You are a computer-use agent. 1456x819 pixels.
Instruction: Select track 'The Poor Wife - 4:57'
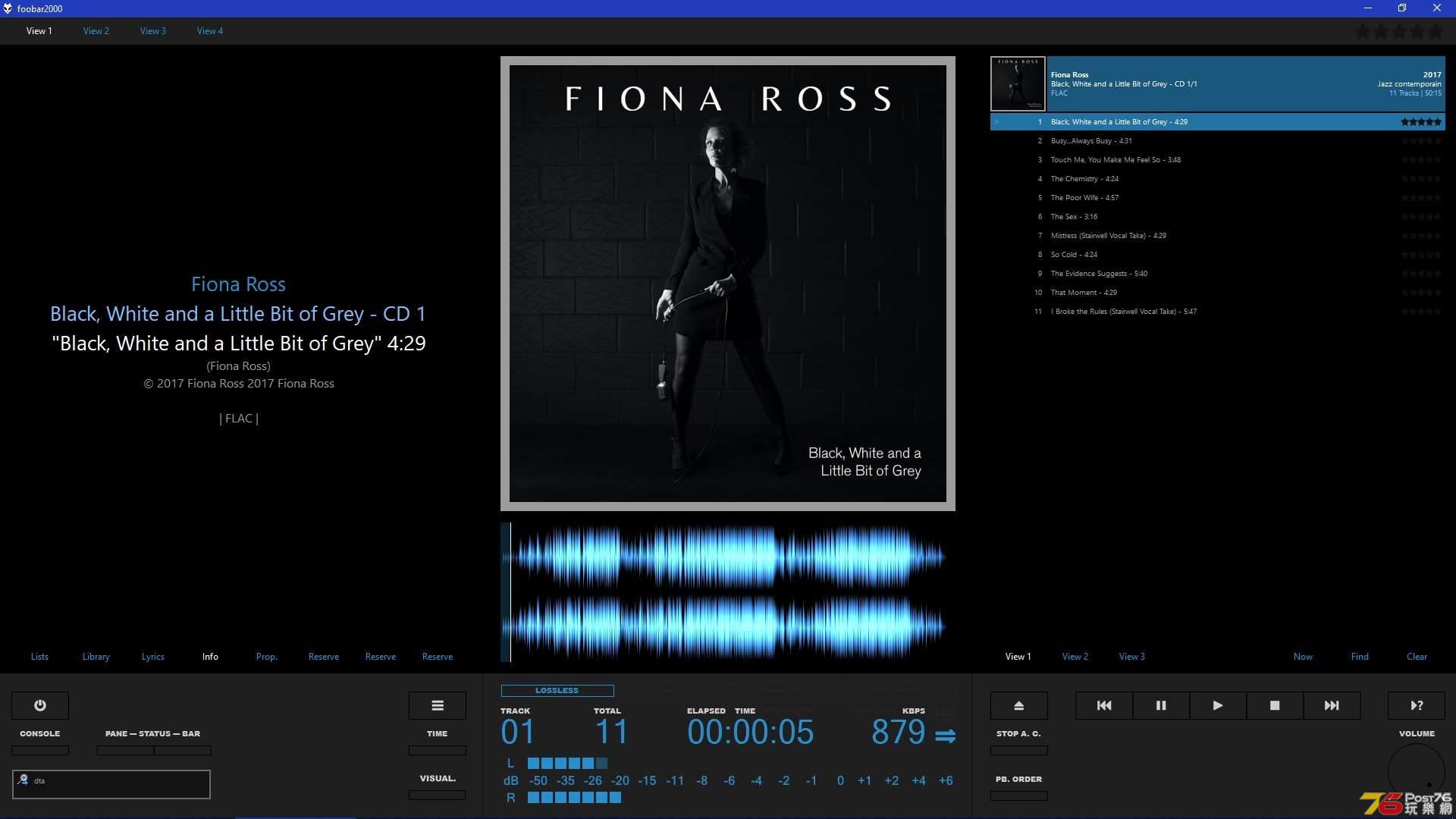(1218, 198)
